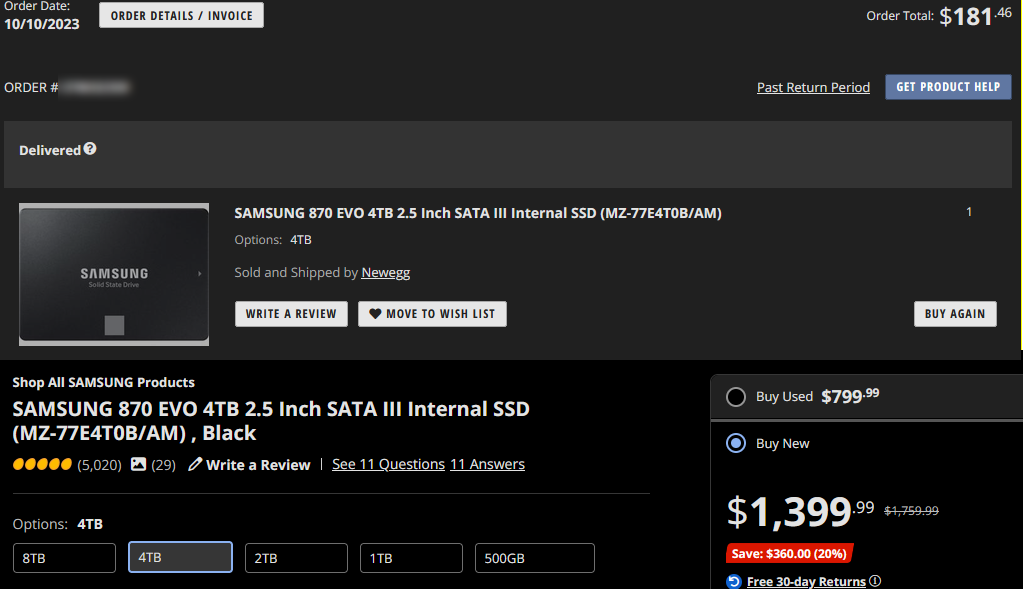Click Write a Review button in order
Viewport: 1023px width, 589px height.
[x=291, y=314]
